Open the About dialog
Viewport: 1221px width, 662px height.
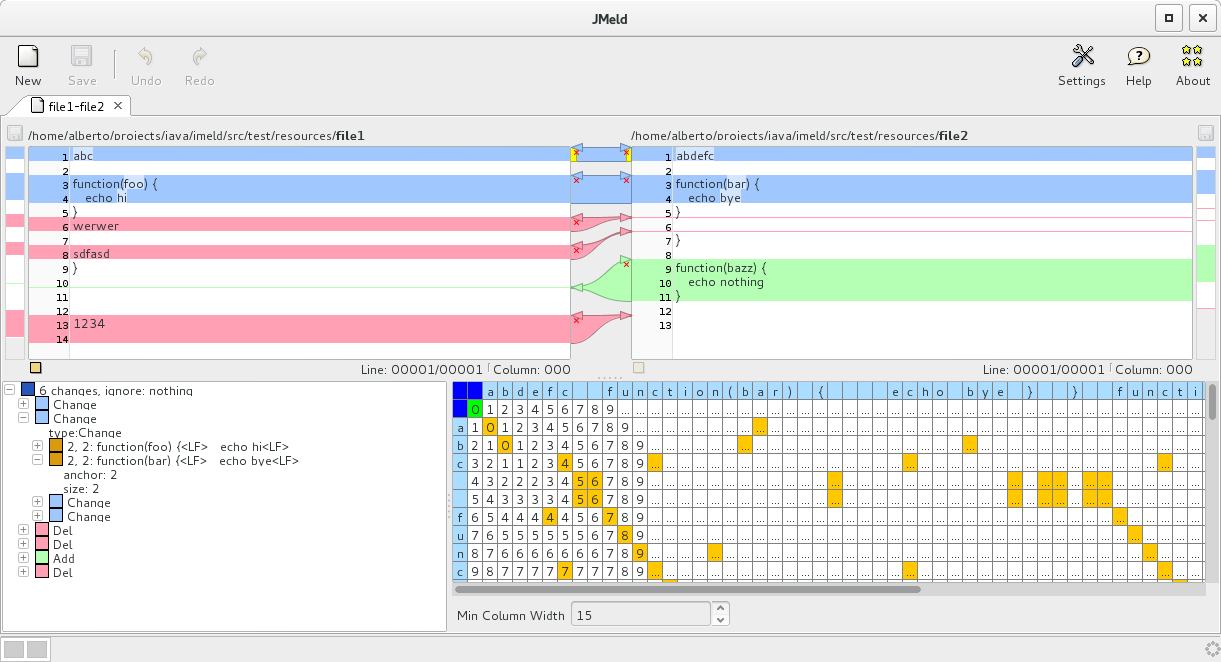click(x=1192, y=66)
